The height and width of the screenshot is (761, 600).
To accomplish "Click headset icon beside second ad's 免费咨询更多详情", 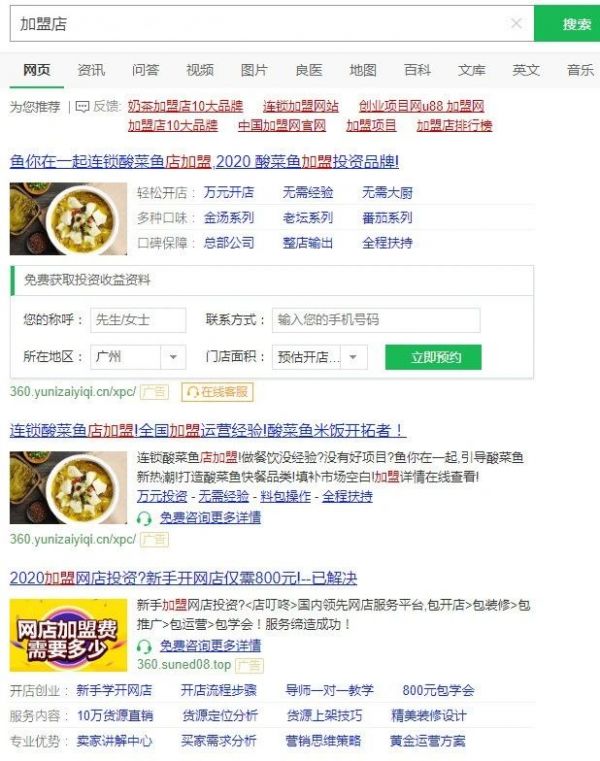I will pyautogui.click(x=144, y=518).
